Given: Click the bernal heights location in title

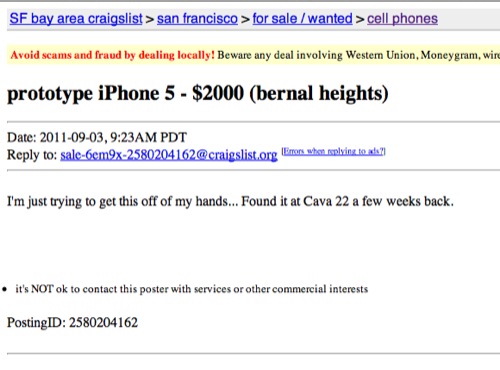Looking at the screenshot, I should click(319, 93).
